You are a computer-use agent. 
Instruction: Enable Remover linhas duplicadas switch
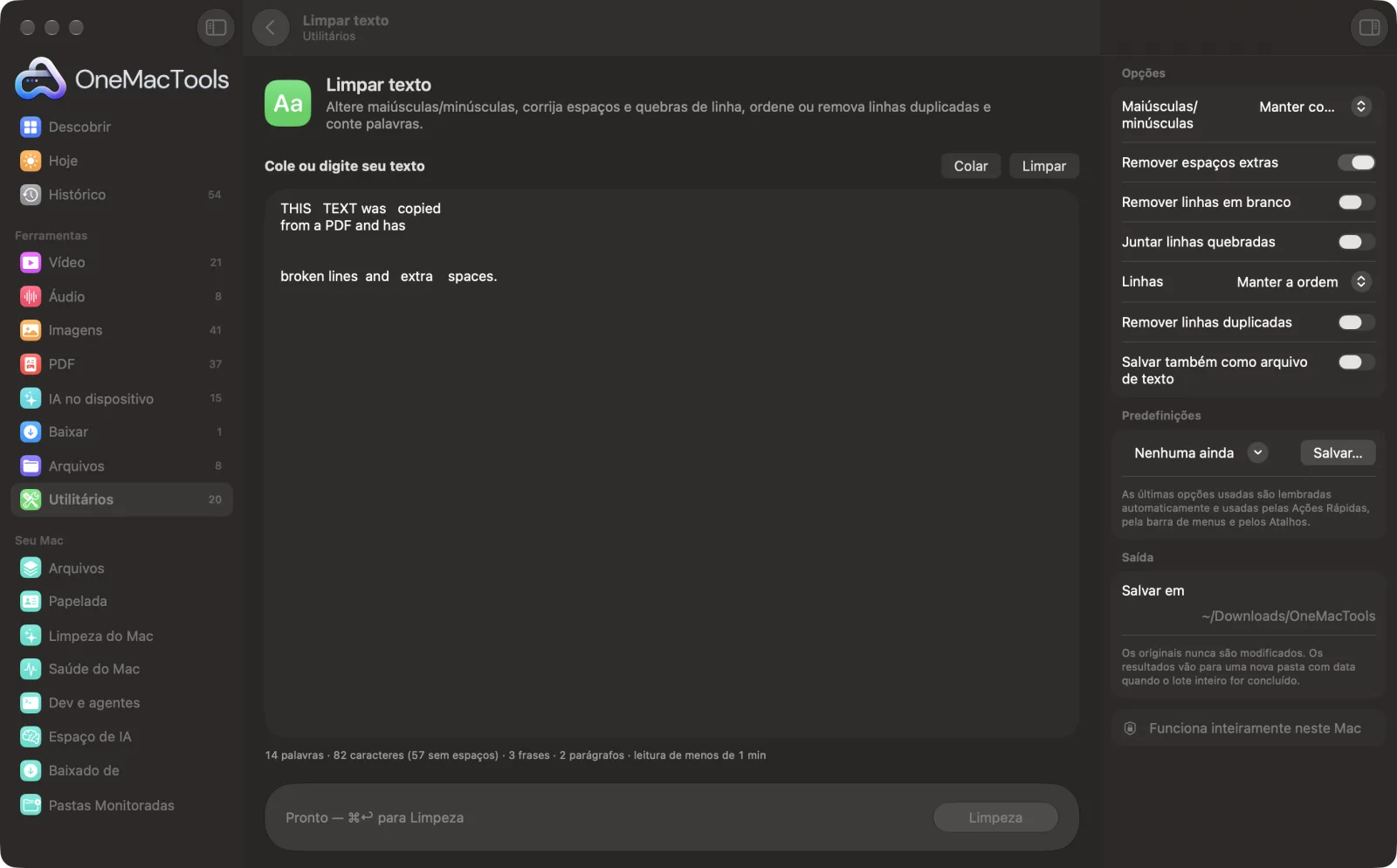1357,322
